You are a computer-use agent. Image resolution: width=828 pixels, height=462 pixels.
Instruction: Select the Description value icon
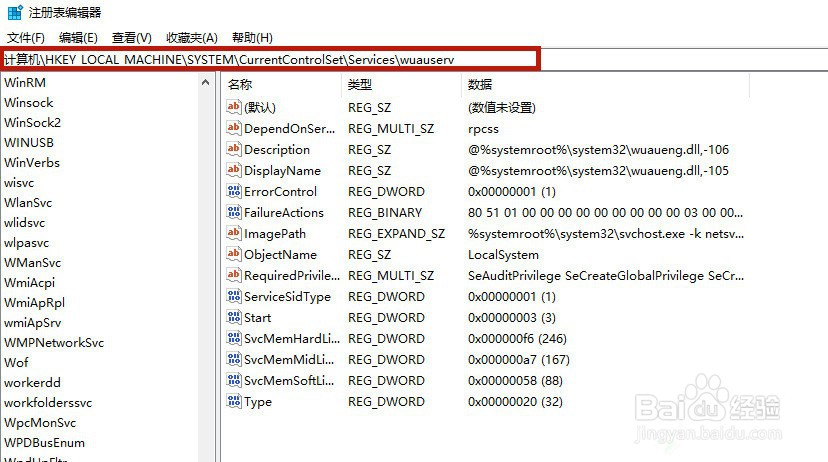click(233, 149)
